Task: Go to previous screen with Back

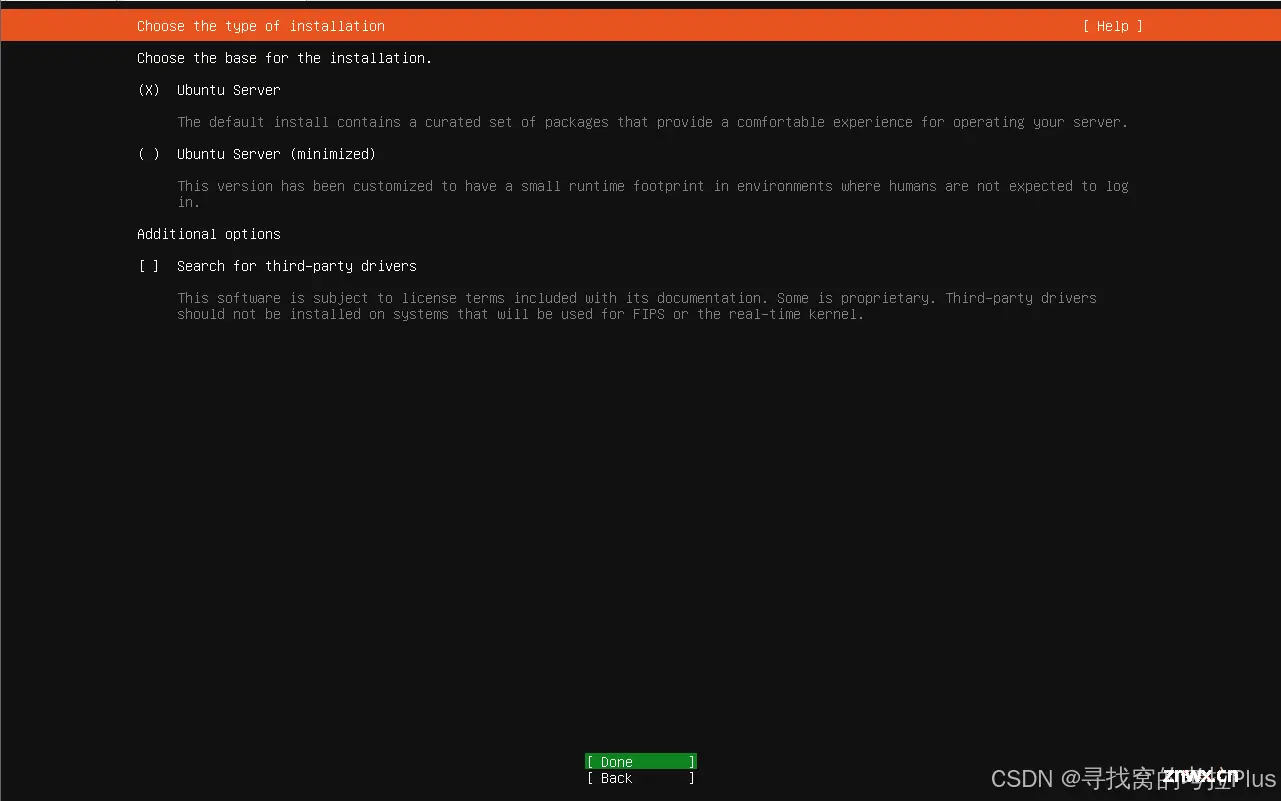Action: [641, 778]
